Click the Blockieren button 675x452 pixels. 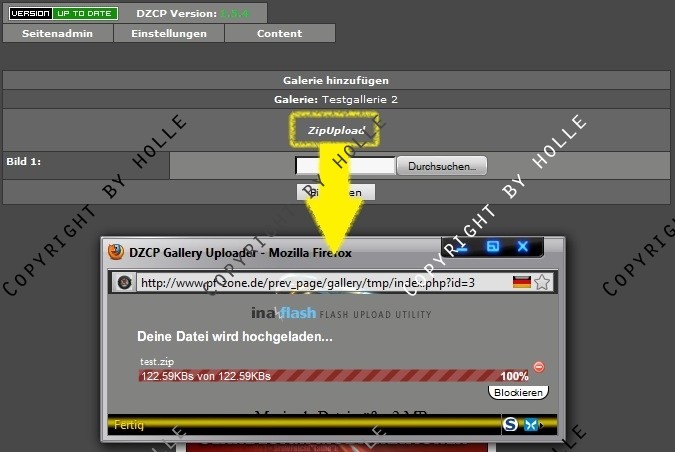pos(518,393)
